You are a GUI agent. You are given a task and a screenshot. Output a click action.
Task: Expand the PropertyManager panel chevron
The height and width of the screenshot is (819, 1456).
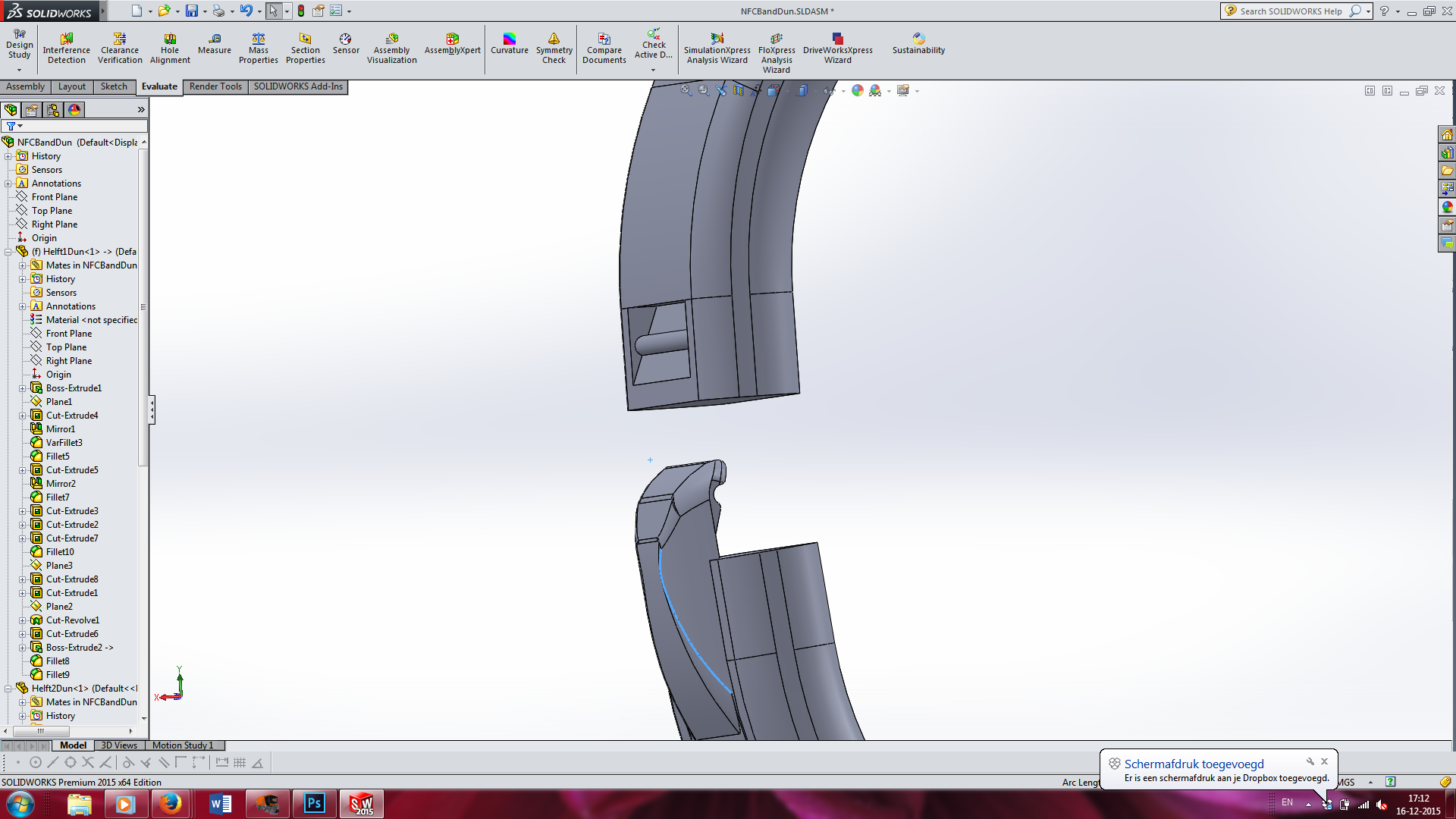141,110
